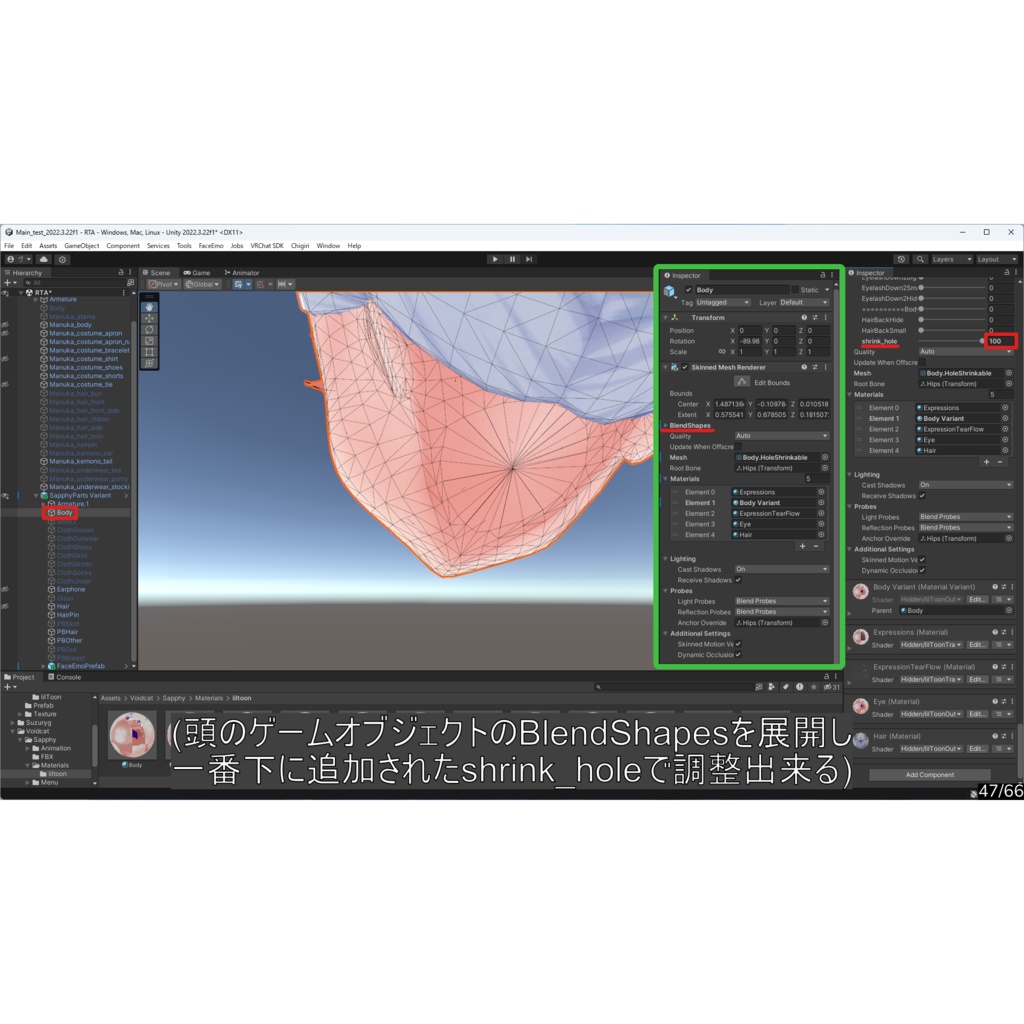
Task: Open the VRChat SDK menu
Action: point(267,246)
